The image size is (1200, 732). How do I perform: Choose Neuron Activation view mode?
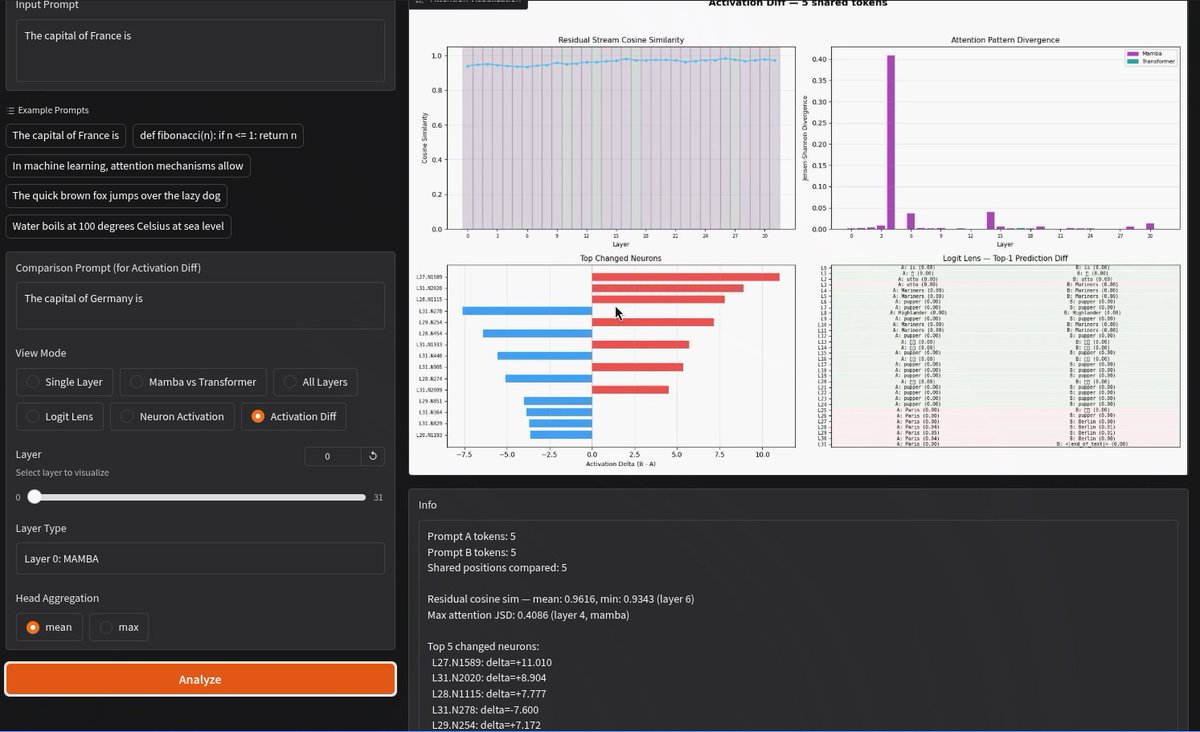coord(172,416)
